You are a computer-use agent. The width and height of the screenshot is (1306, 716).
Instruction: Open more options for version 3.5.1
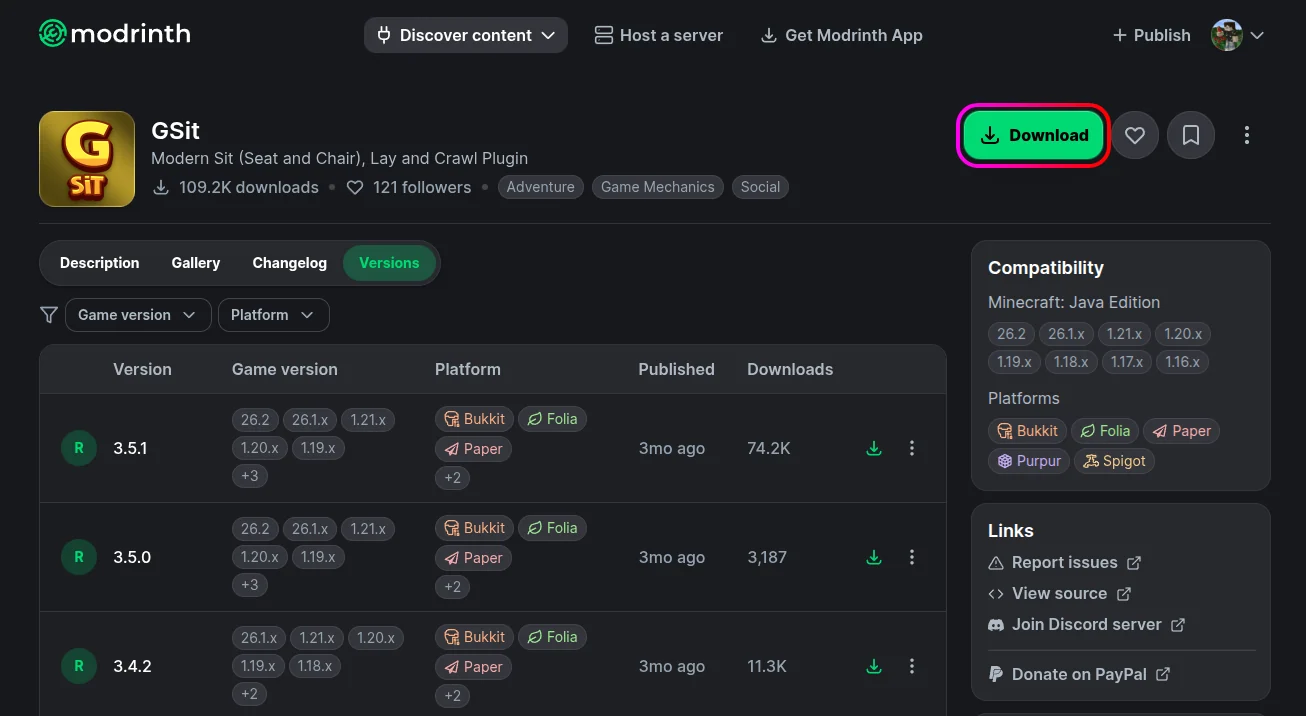pos(911,448)
